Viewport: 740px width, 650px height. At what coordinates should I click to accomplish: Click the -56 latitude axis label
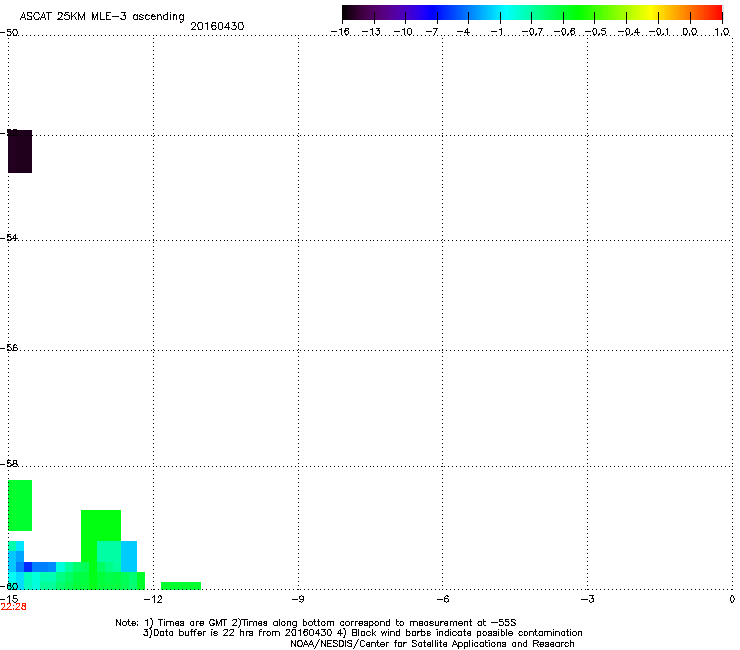[9, 347]
